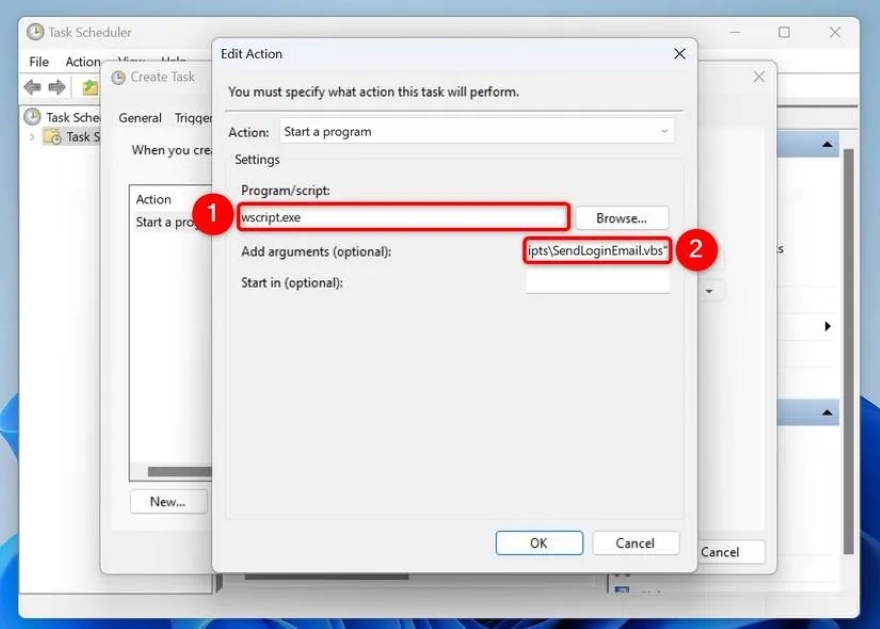Open the Action menu
Screen dimensions: 880x629
click(x=84, y=61)
